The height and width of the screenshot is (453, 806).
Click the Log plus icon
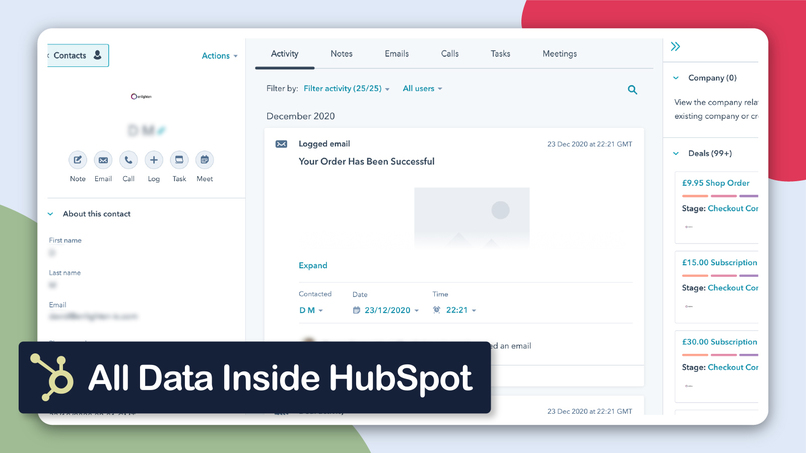click(x=154, y=160)
